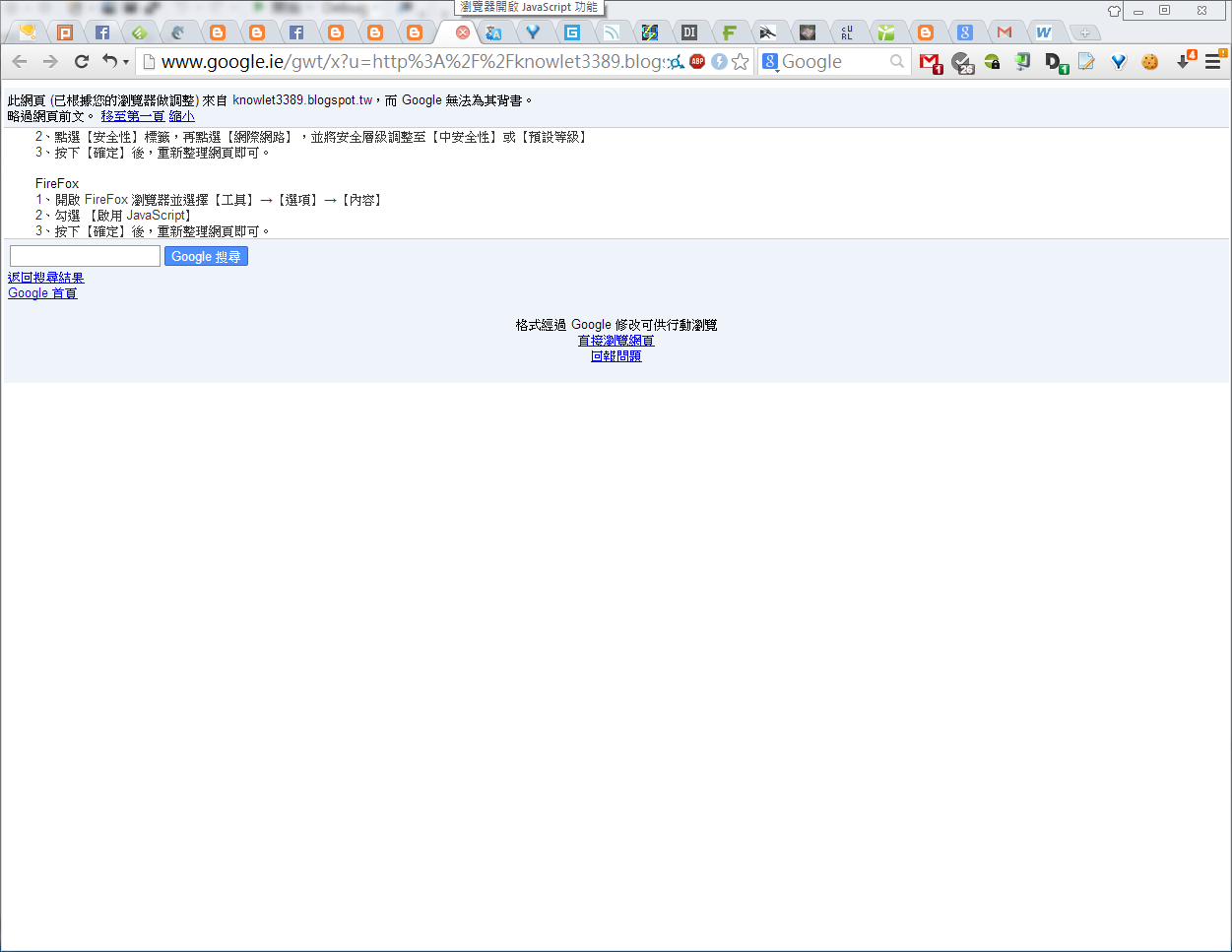Open the Gmail checker extension icon
Screen dimensions: 1232x952
tap(930, 63)
